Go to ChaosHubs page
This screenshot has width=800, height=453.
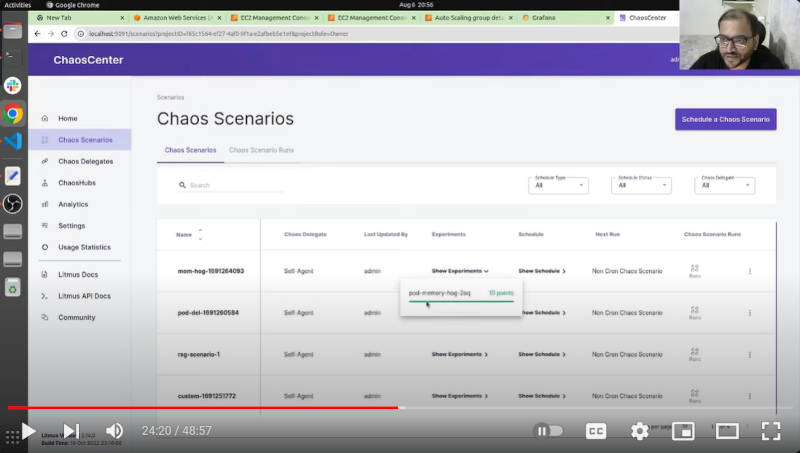tap(77, 183)
